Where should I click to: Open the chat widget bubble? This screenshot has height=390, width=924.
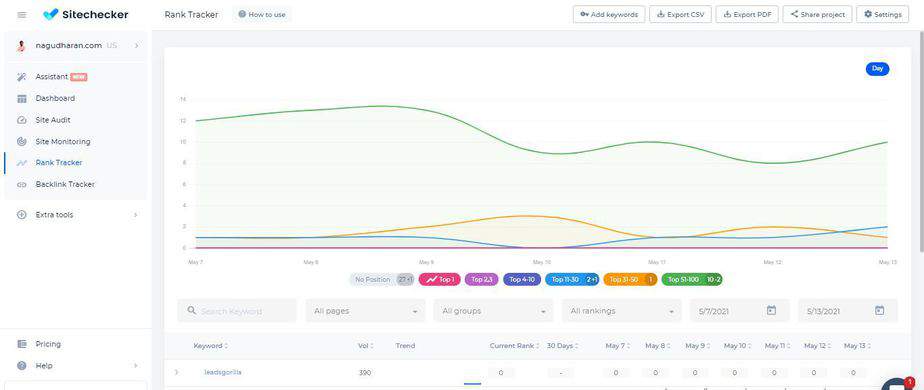pos(898,384)
